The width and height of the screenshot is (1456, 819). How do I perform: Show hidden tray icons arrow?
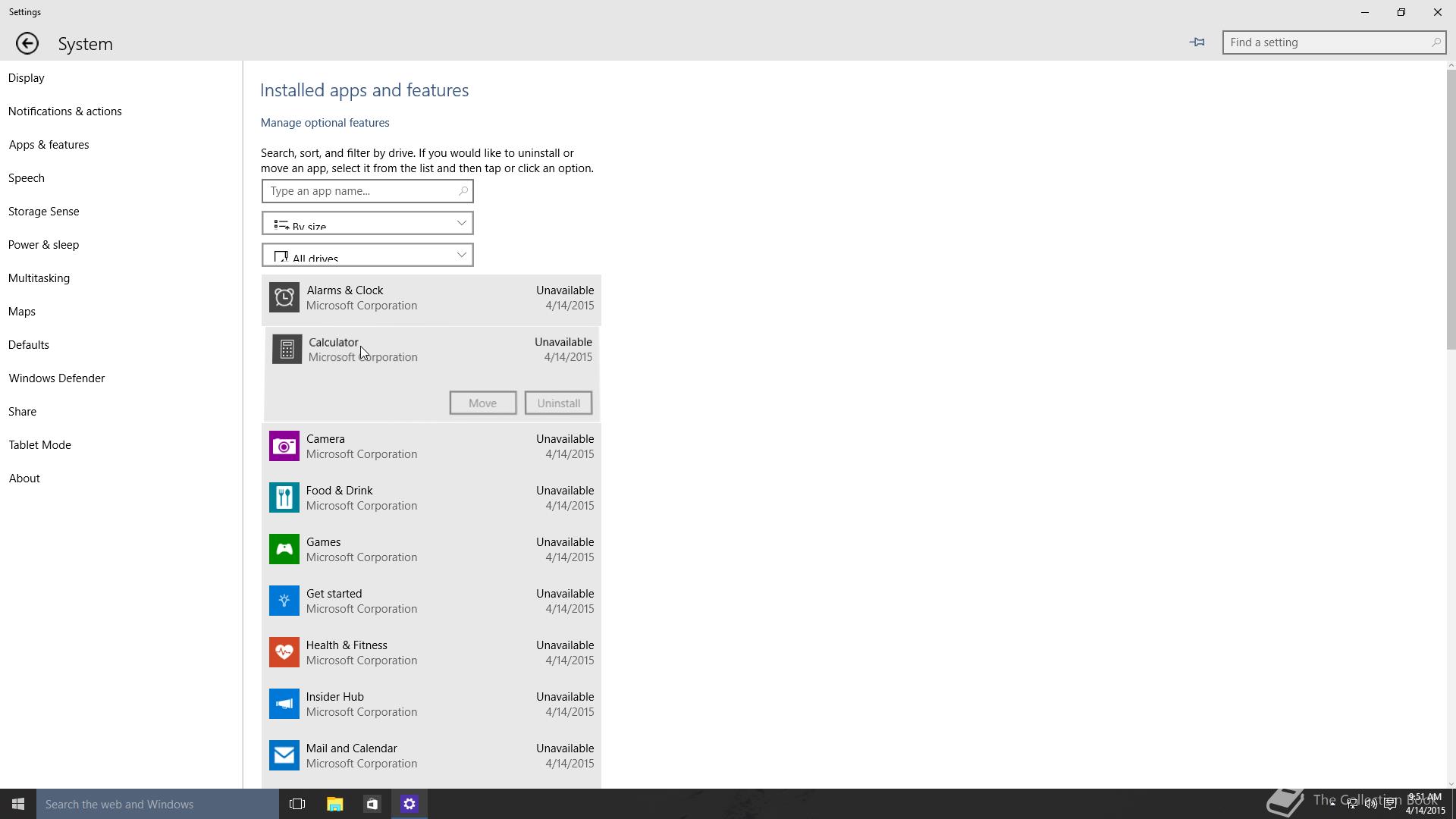click(1332, 804)
